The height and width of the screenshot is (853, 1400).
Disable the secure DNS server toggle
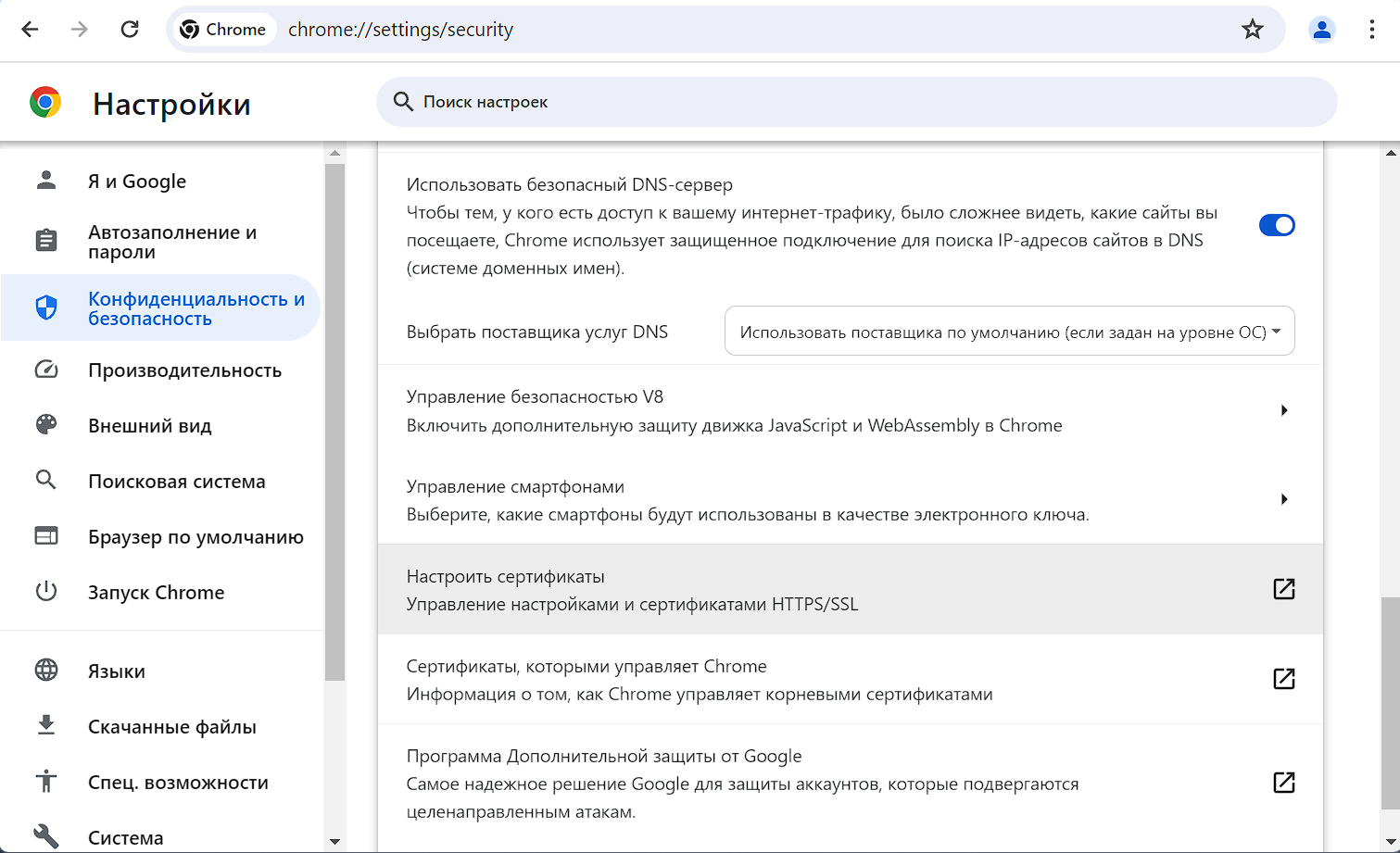coord(1276,225)
